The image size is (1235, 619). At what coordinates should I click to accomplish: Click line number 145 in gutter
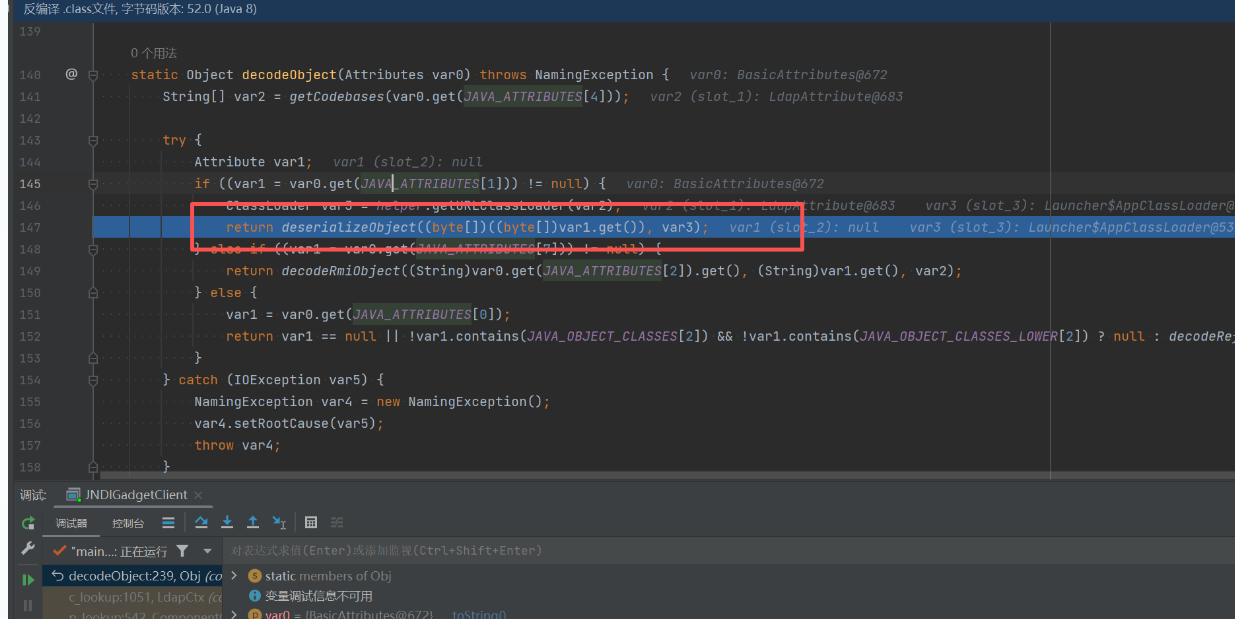pos(30,184)
